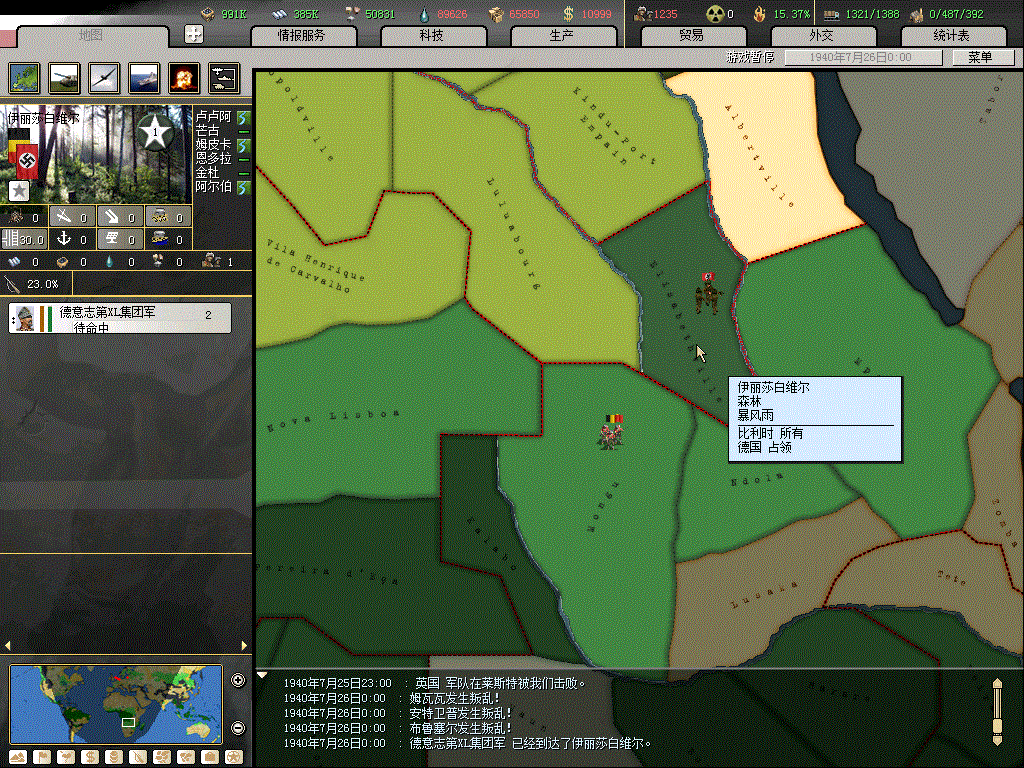Switch to partisan rifle map mode

tap(138, 758)
